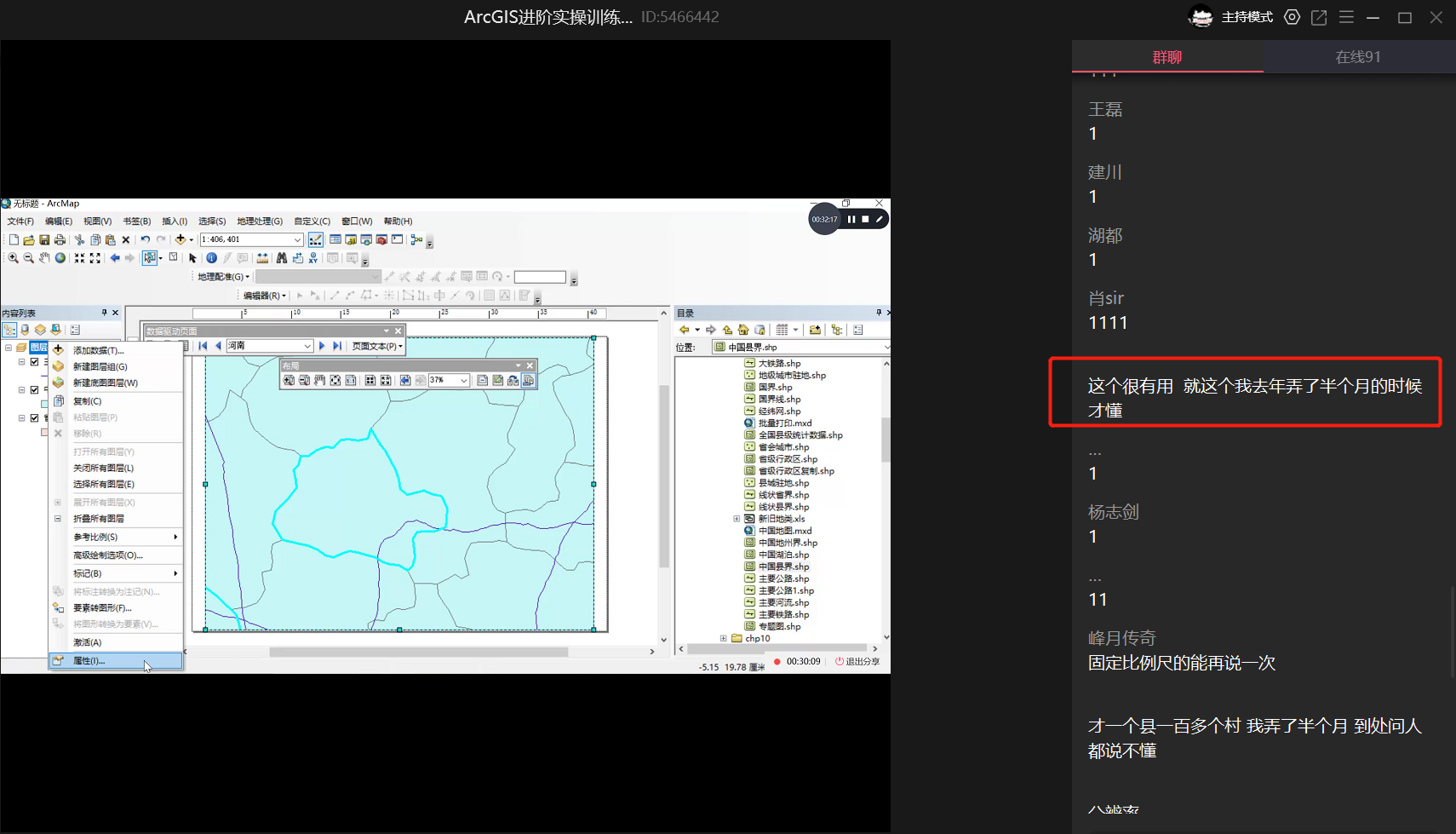Click the Catalog Home icon
The width and height of the screenshot is (1456, 834).
(743, 330)
